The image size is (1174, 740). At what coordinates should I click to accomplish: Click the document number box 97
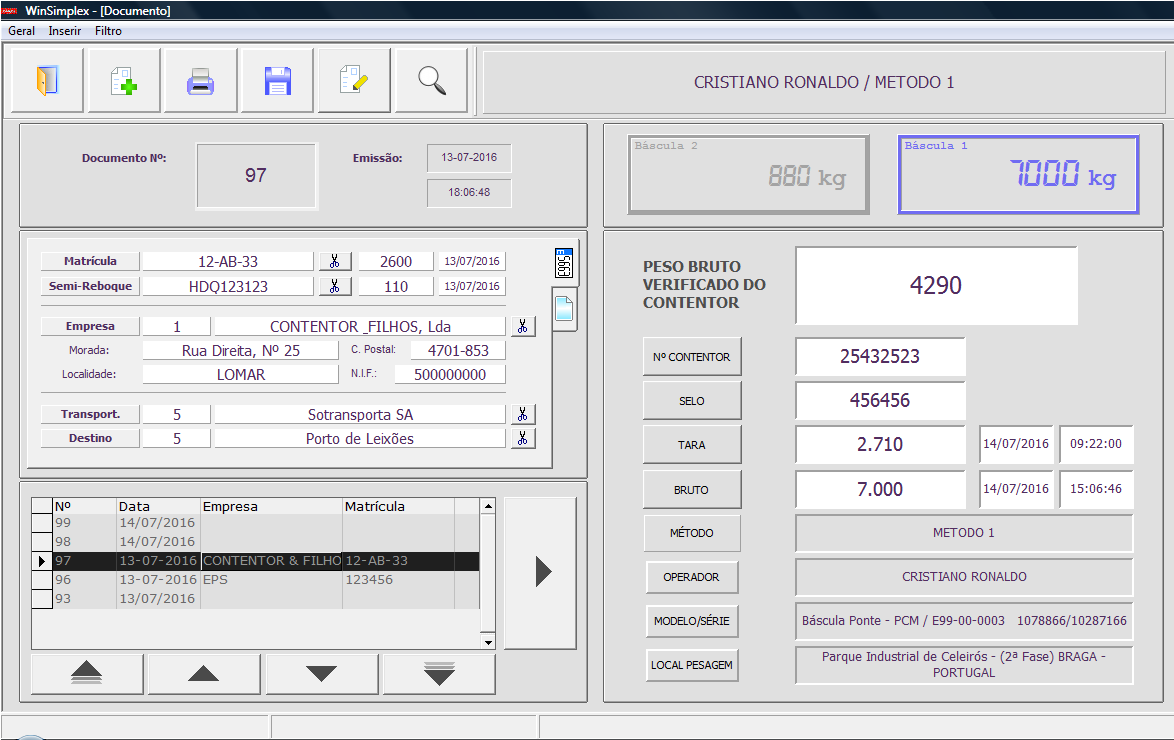(x=256, y=175)
